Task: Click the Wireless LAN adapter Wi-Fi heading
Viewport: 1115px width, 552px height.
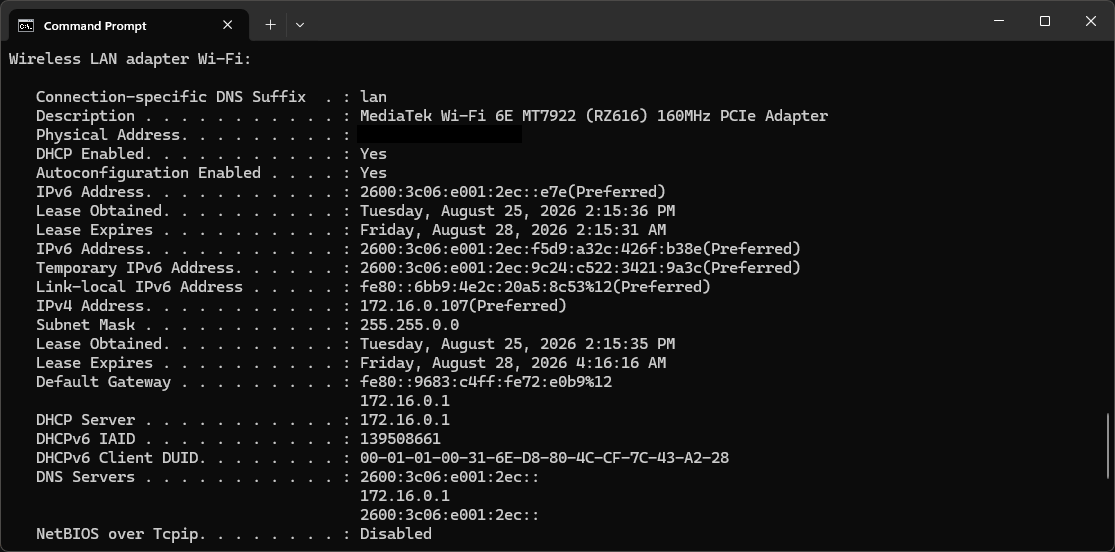Action: 130,59
